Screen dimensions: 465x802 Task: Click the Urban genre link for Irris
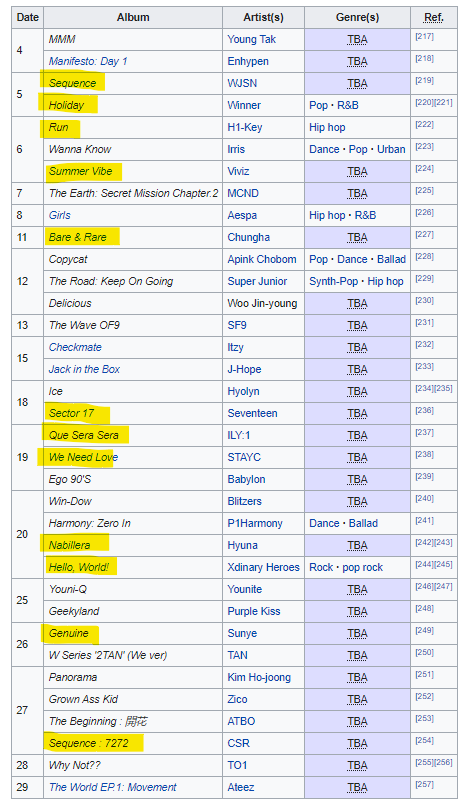tap(391, 149)
